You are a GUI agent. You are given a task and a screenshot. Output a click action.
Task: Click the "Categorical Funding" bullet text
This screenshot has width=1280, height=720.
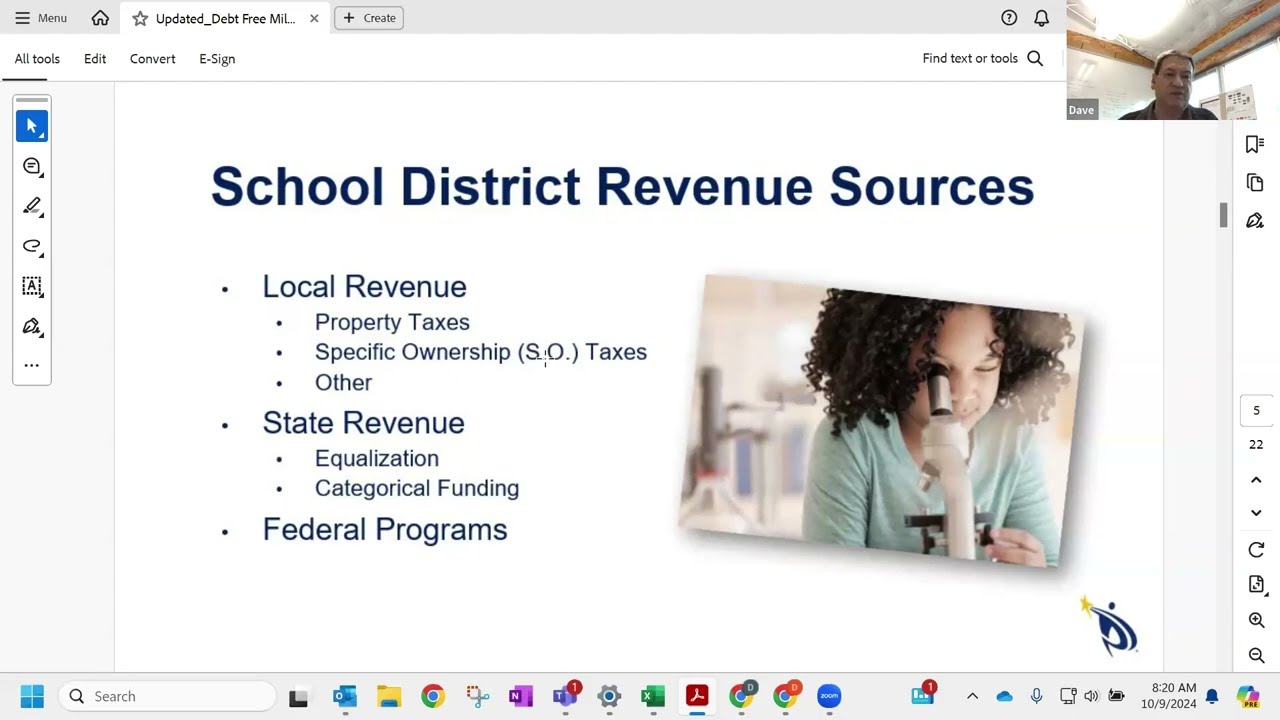[417, 488]
